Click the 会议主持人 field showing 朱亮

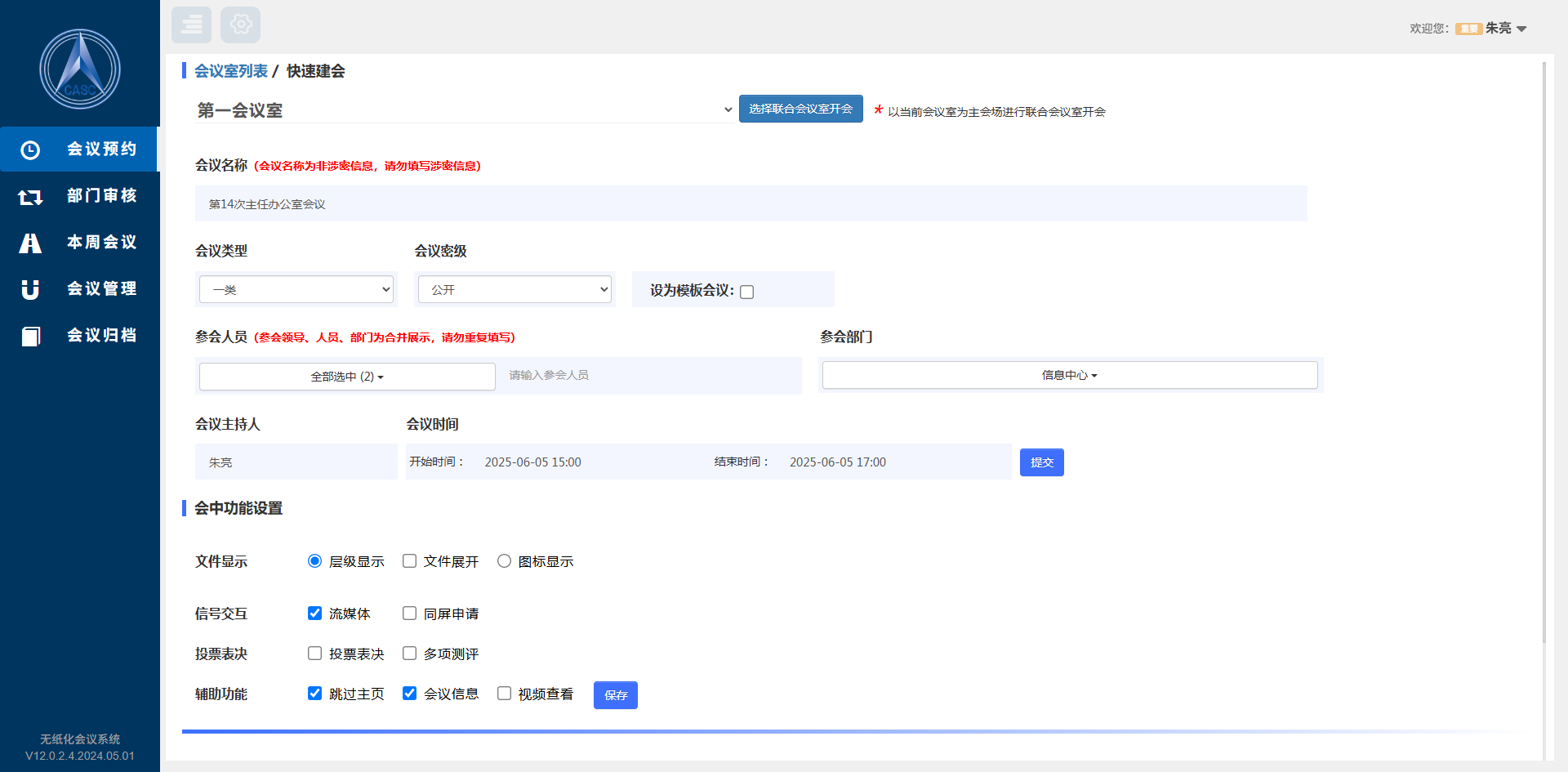click(296, 462)
